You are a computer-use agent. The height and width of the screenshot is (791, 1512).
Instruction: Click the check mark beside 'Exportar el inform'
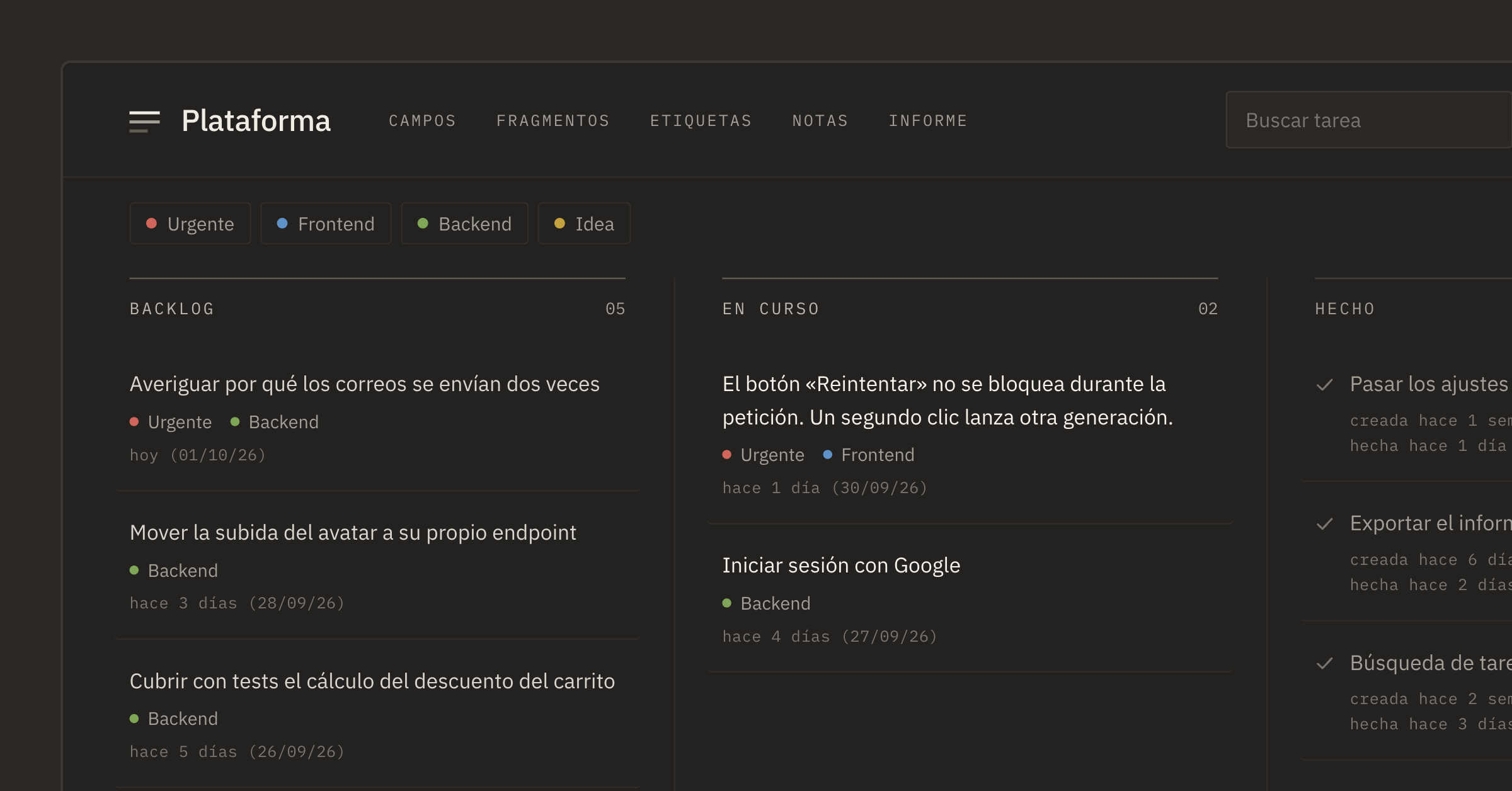click(1325, 524)
